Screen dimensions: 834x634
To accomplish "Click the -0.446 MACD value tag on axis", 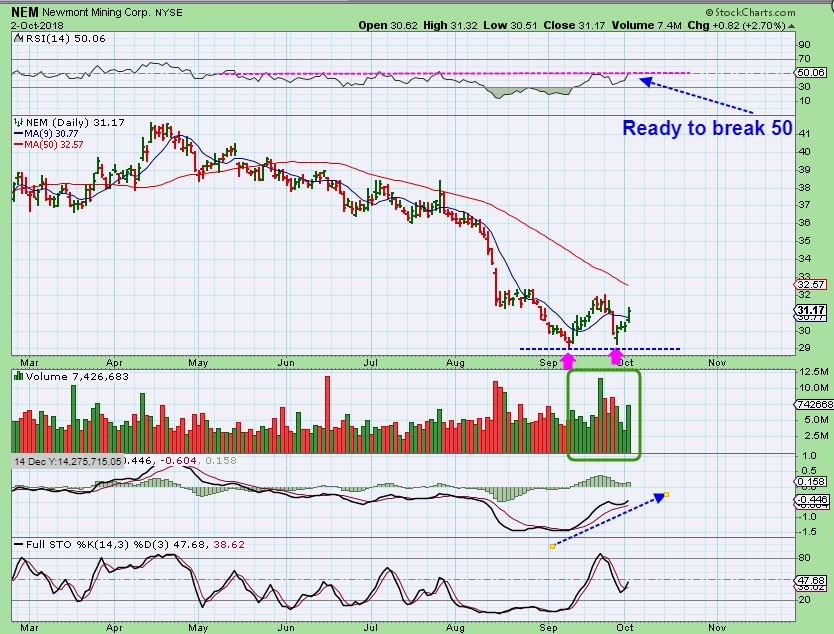I will point(811,499).
